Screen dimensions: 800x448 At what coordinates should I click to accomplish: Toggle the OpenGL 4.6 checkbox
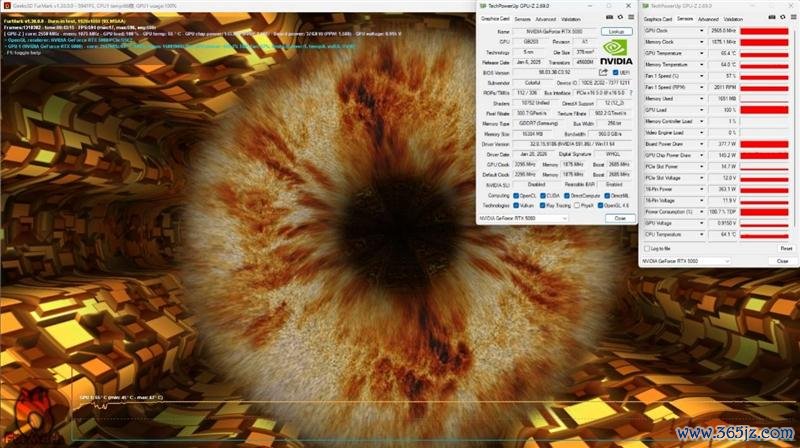coord(600,206)
